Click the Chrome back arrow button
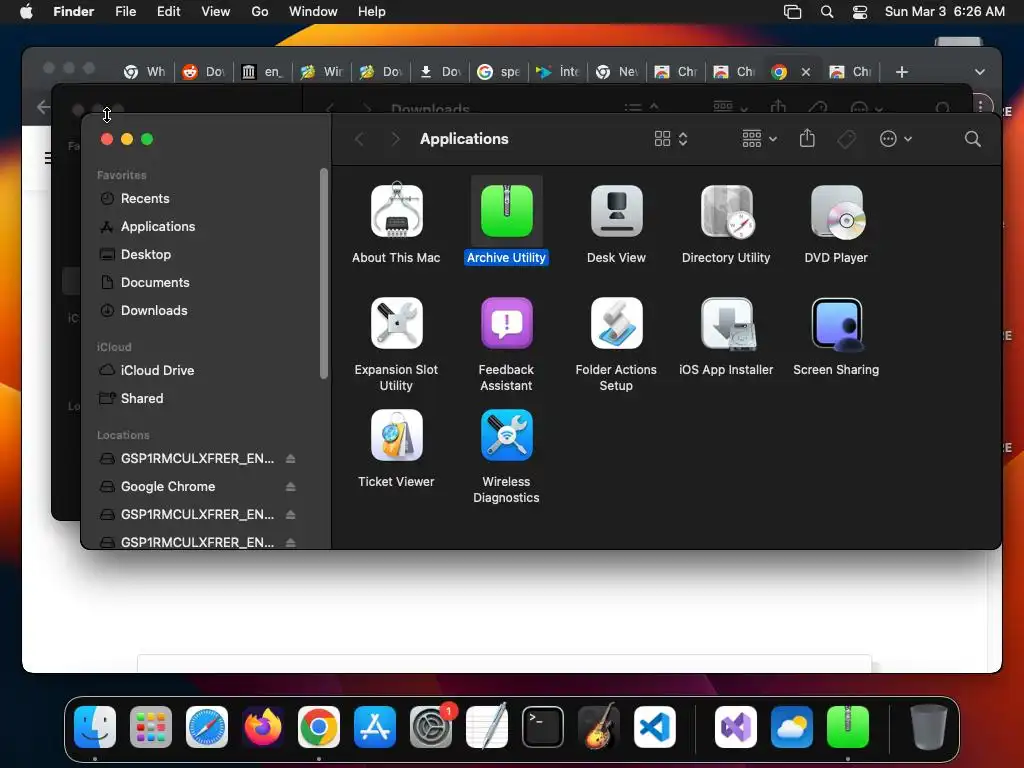The height and width of the screenshot is (768, 1024). pos(44,106)
